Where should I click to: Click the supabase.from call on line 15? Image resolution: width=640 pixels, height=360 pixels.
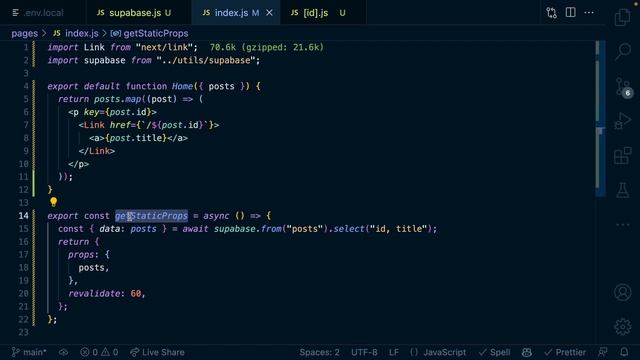click(x=247, y=229)
